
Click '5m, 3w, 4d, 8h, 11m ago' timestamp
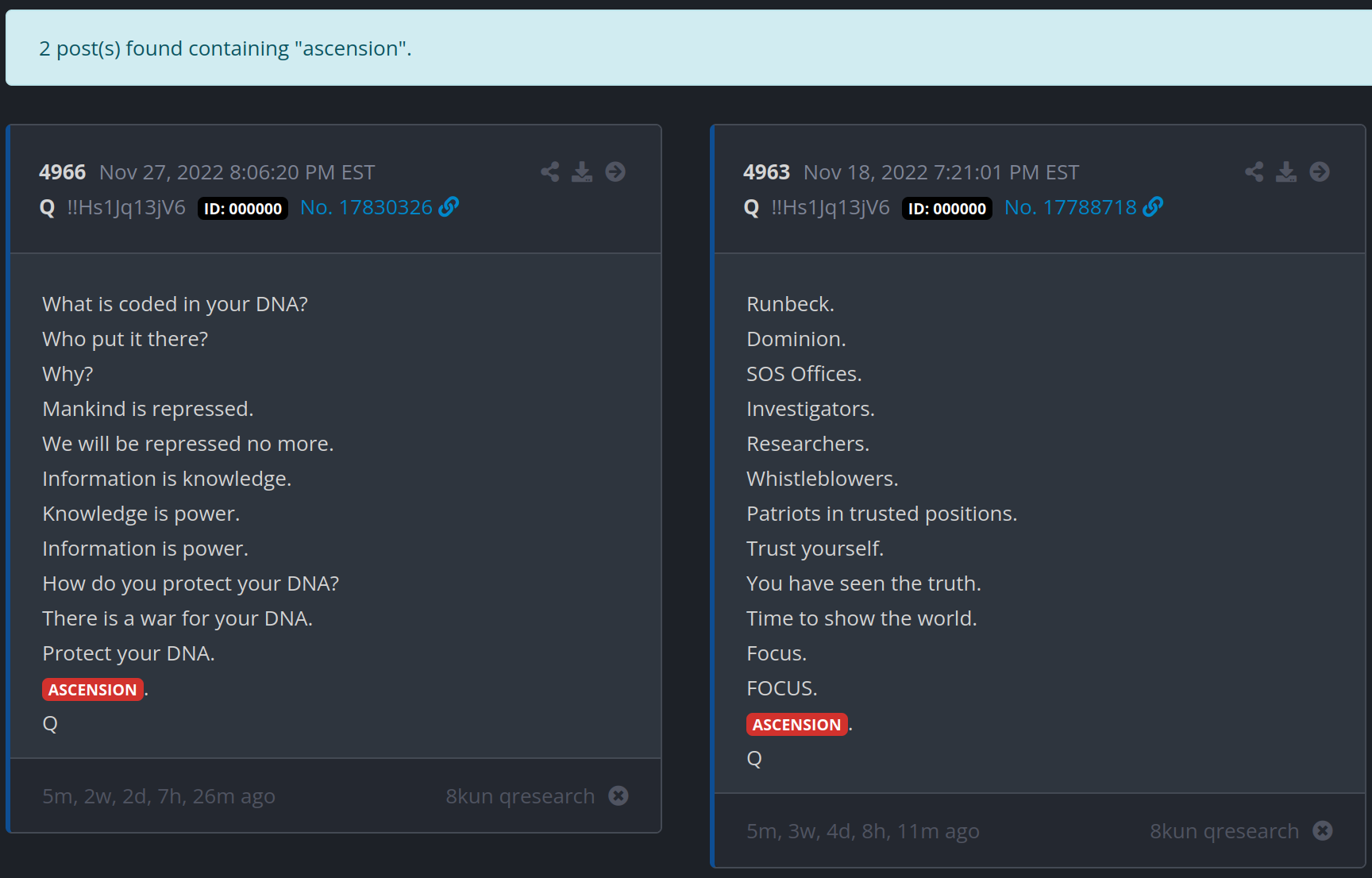pos(863,831)
